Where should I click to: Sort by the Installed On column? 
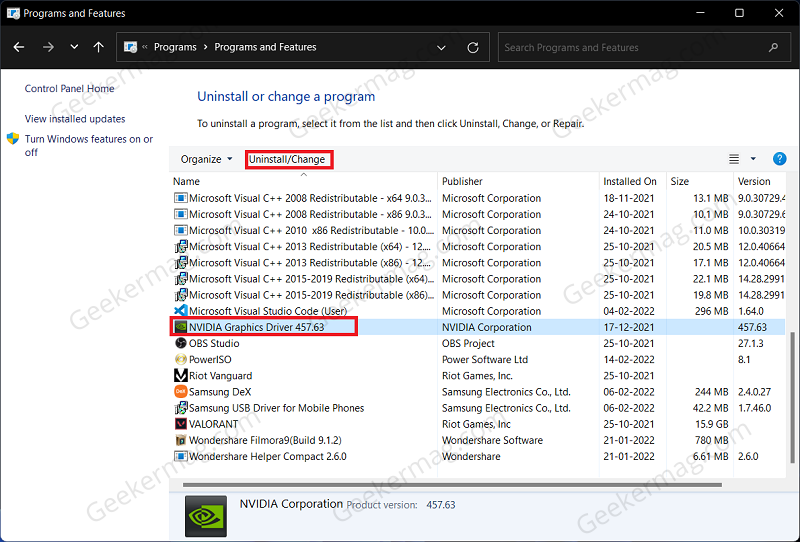click(x=630, y=181)
